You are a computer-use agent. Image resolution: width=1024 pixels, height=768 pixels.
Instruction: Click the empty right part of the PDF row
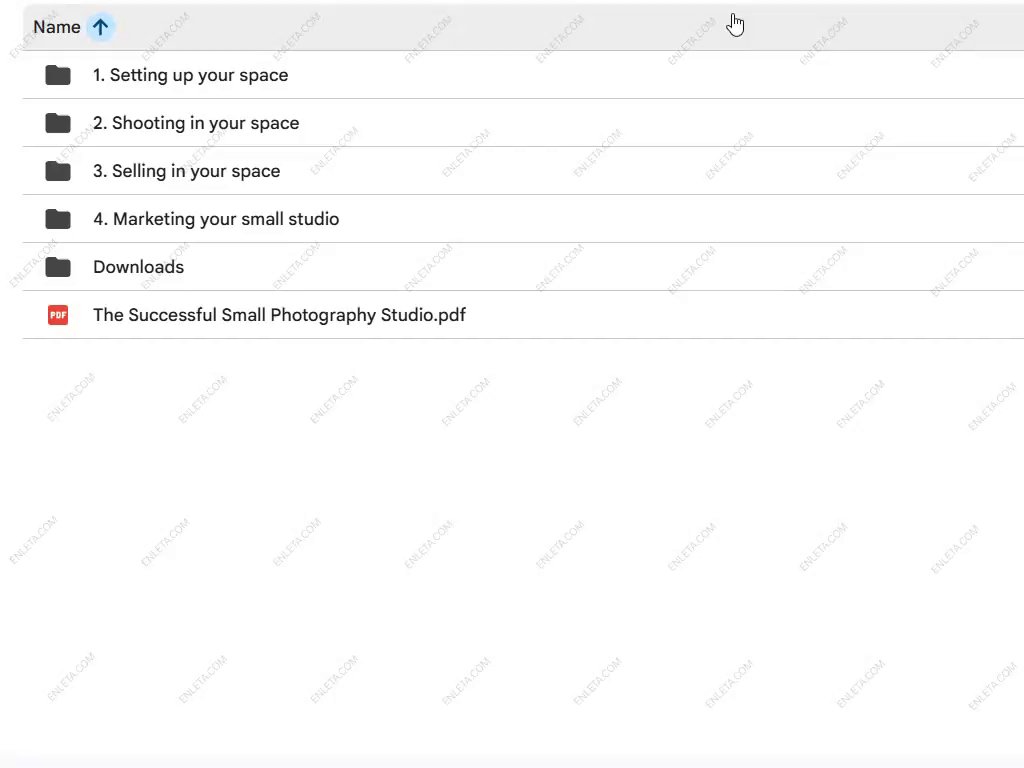750,315
